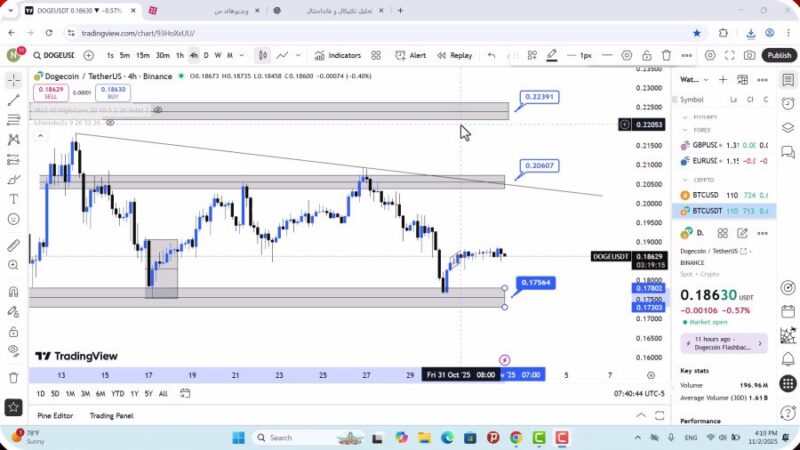
Task: Switch to the Trading Panel tab
Action: [111, 415]
